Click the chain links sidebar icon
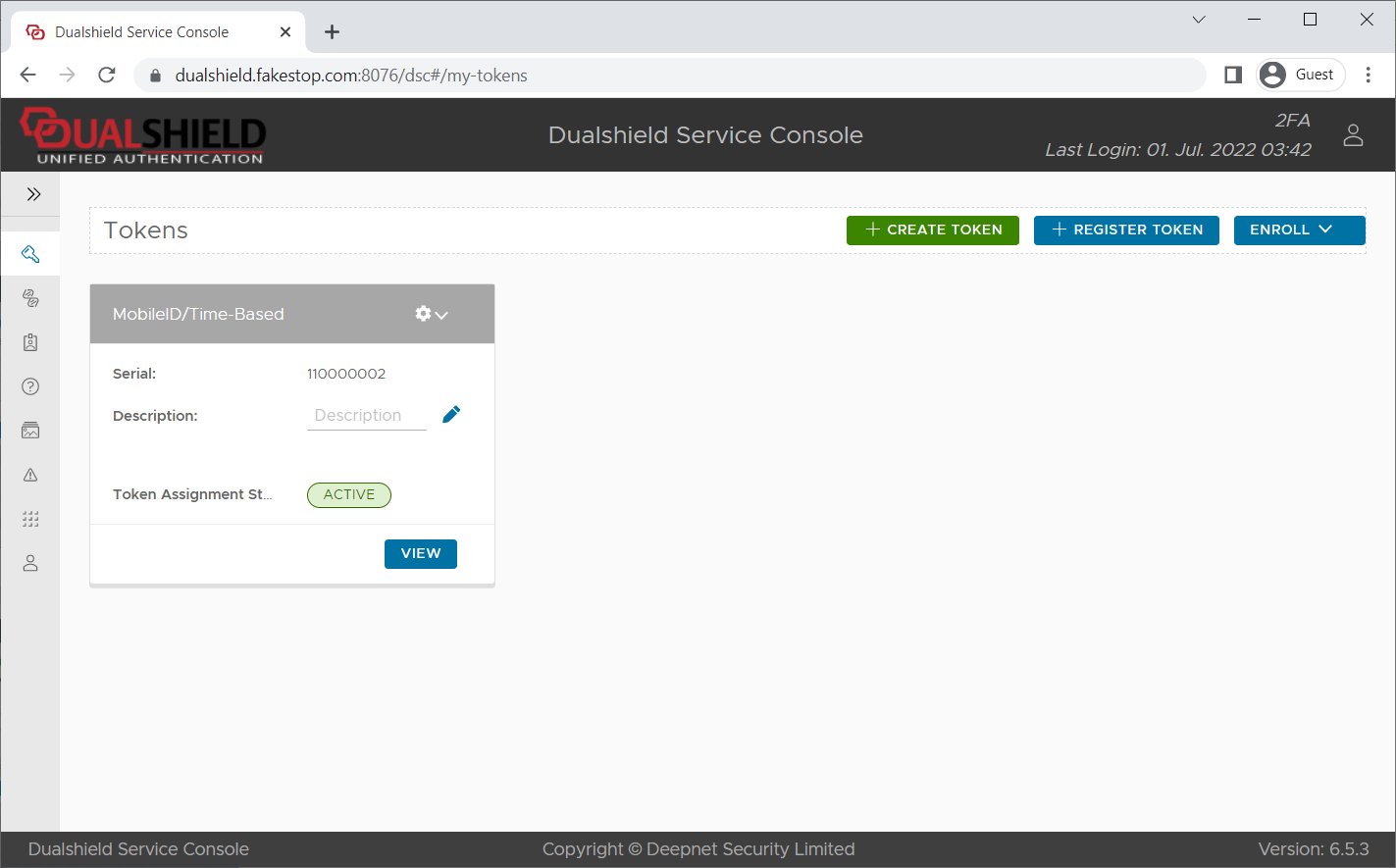The width and height of the screenshot is (1396, 868). coord(30,298)
